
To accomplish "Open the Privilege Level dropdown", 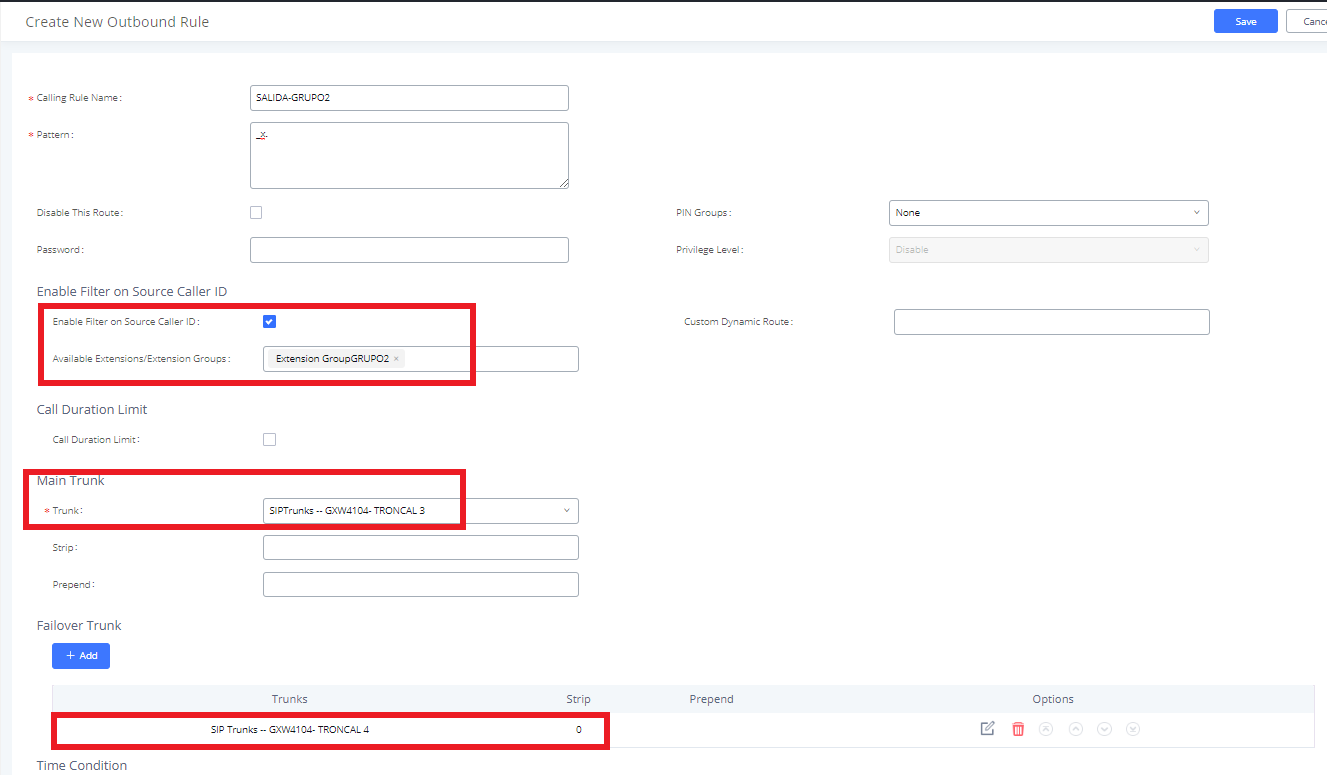I will [1048, 249].
